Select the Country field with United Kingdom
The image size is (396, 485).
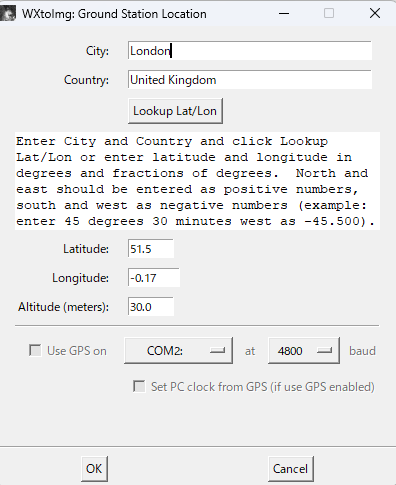[250, 80]
